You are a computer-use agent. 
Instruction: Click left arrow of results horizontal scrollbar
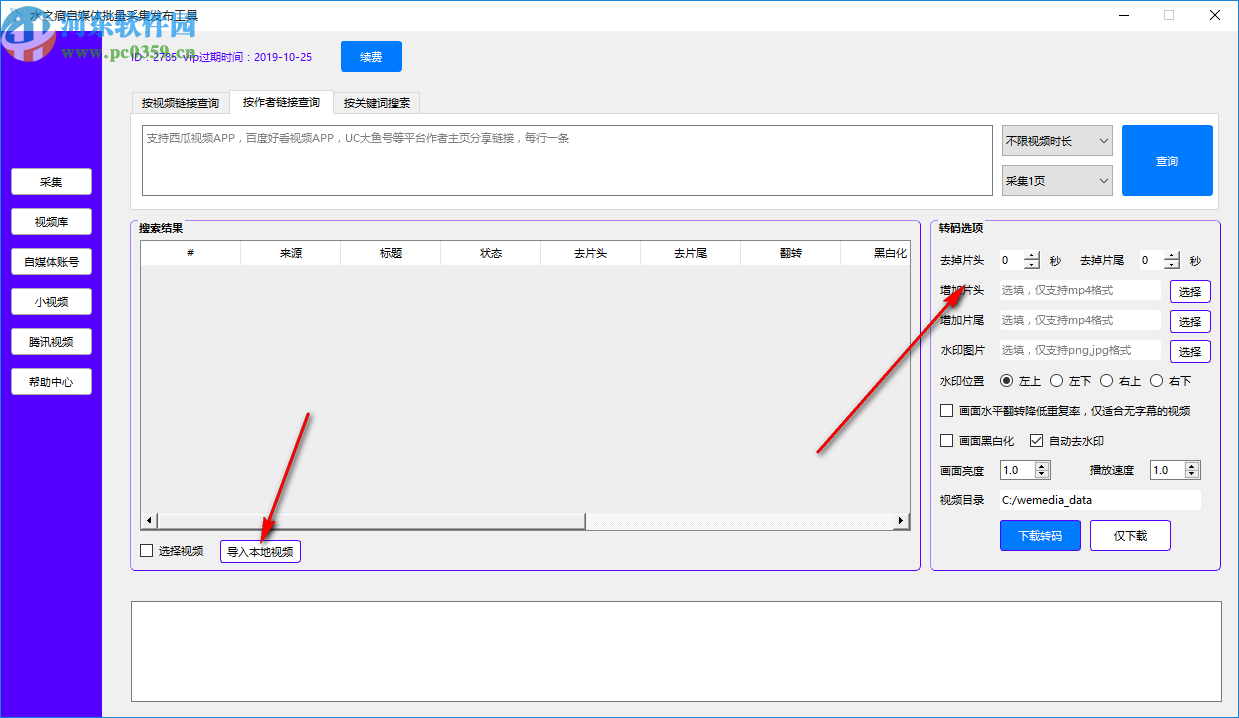[x=149, y=521]
